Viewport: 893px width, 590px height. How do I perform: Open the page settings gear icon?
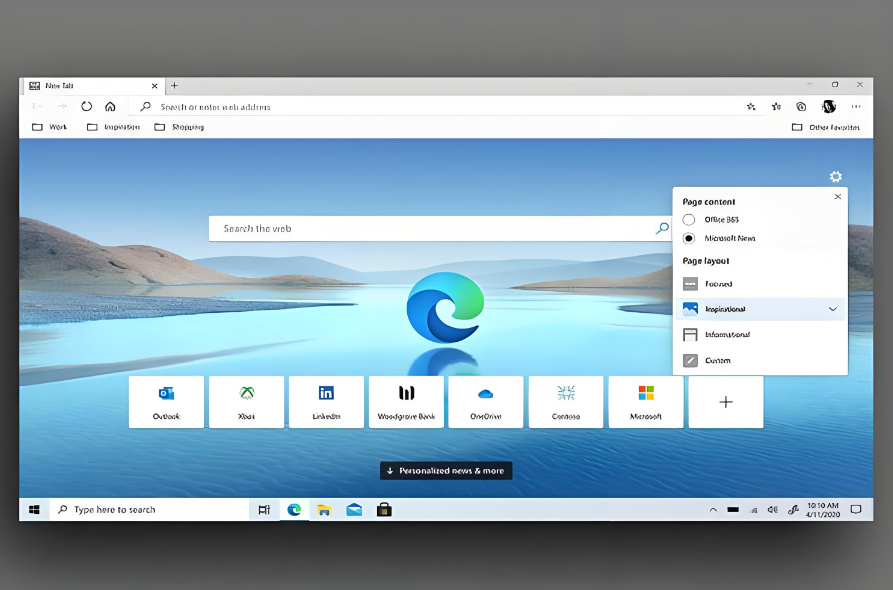pyautogui.click(x=835, y=177)
